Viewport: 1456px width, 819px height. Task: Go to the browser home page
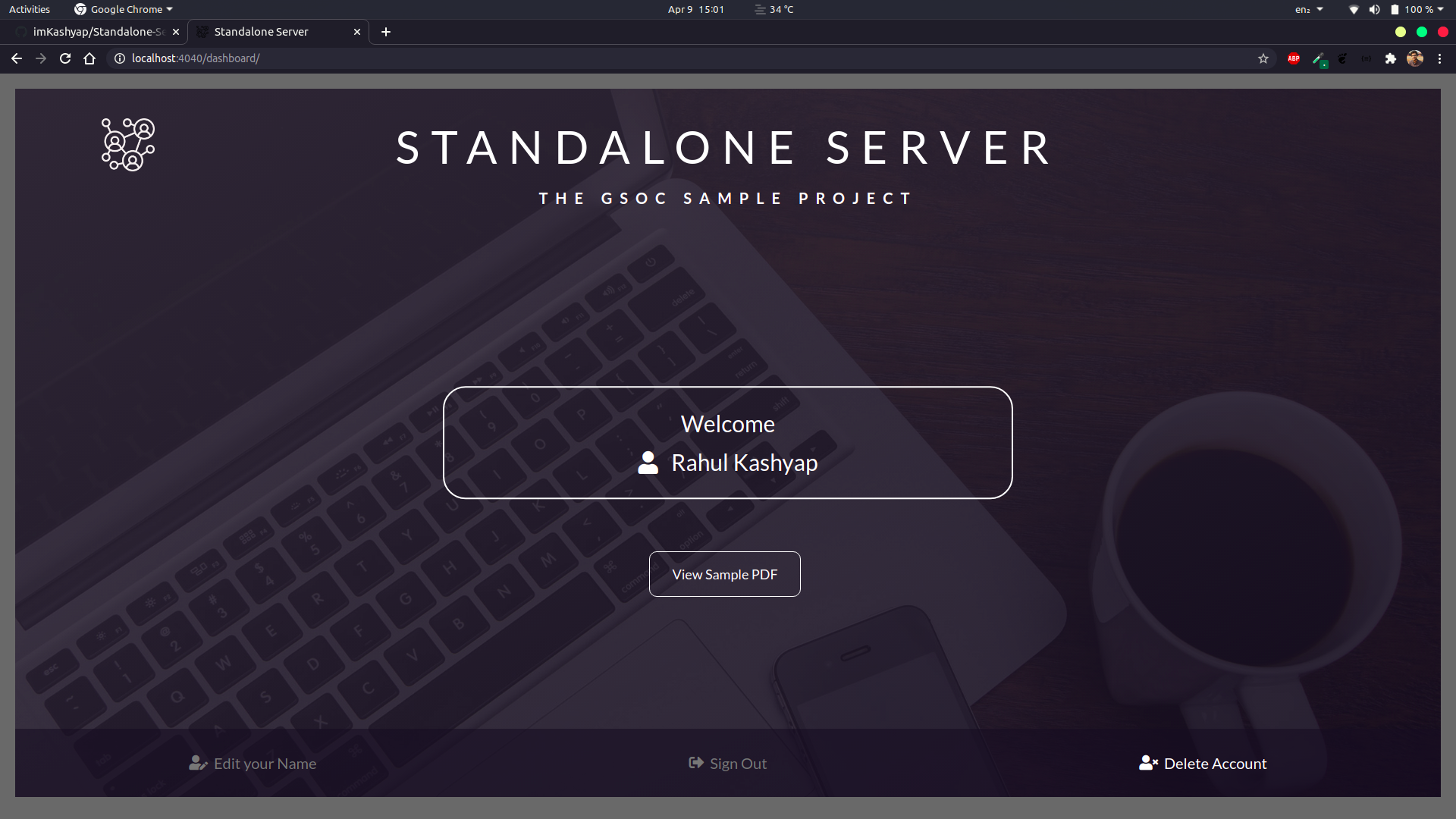(x=89, y=58)
